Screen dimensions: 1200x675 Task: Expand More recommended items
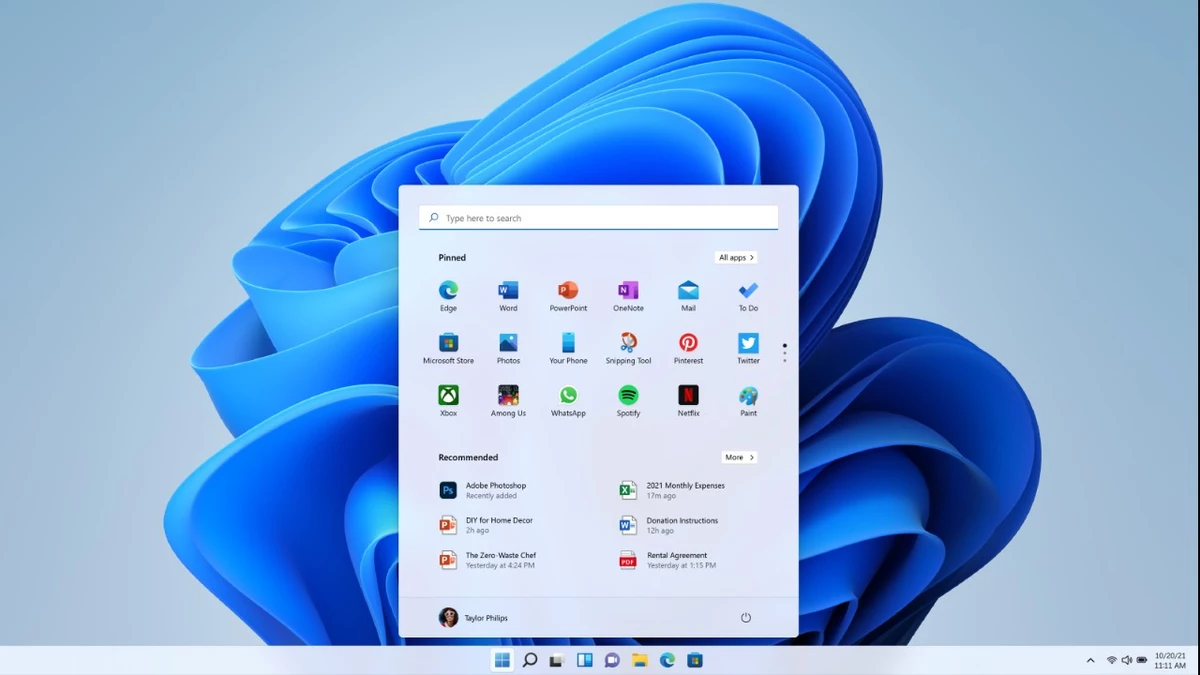(739, 458)
